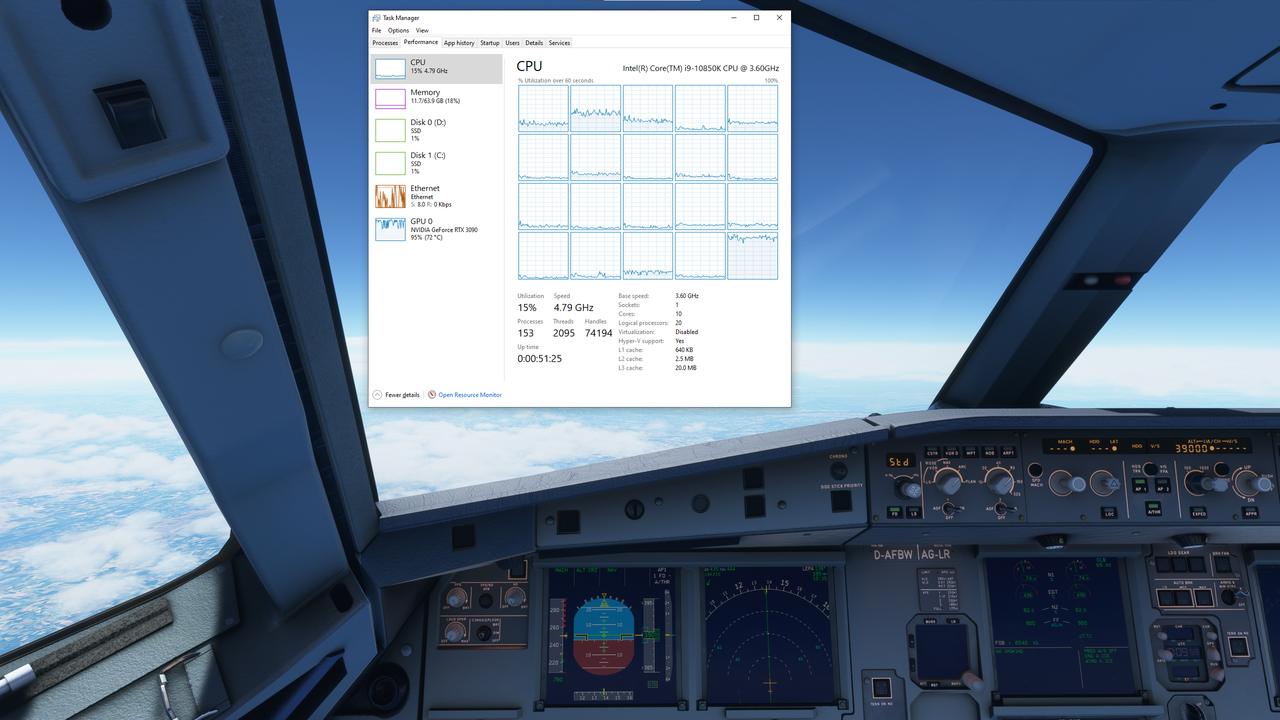Open the Disk 1 (C:) performance view

[x=437, y=163]
